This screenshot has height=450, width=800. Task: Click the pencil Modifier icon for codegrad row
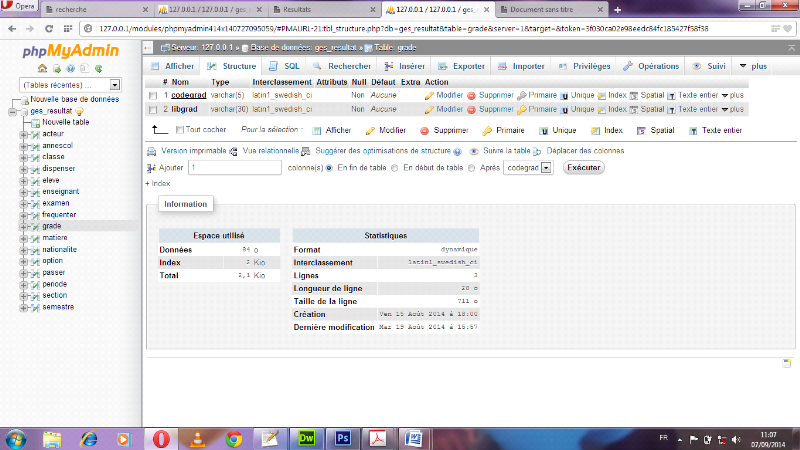click(429, 95)
